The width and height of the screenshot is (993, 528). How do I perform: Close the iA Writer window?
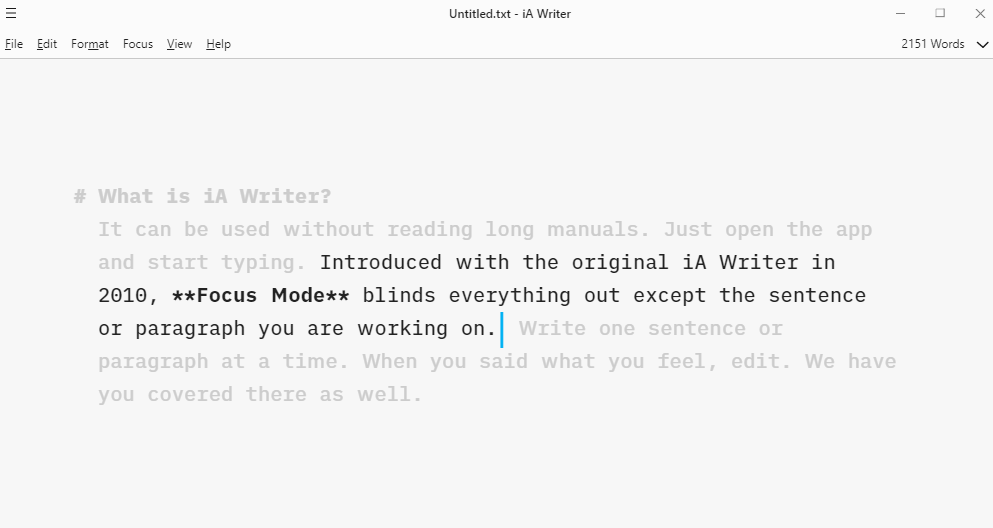(x=980, y=13)
